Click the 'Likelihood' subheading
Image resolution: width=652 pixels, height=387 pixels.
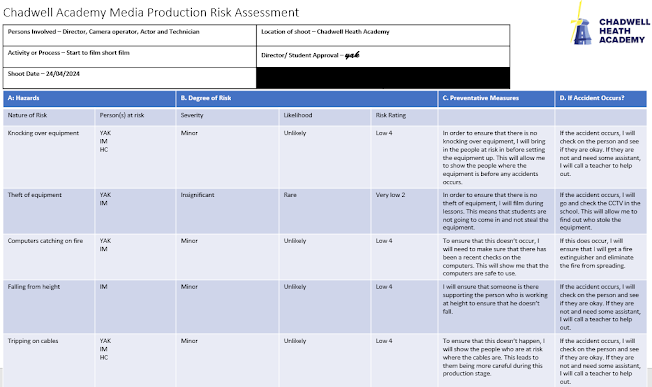(298, 115)
